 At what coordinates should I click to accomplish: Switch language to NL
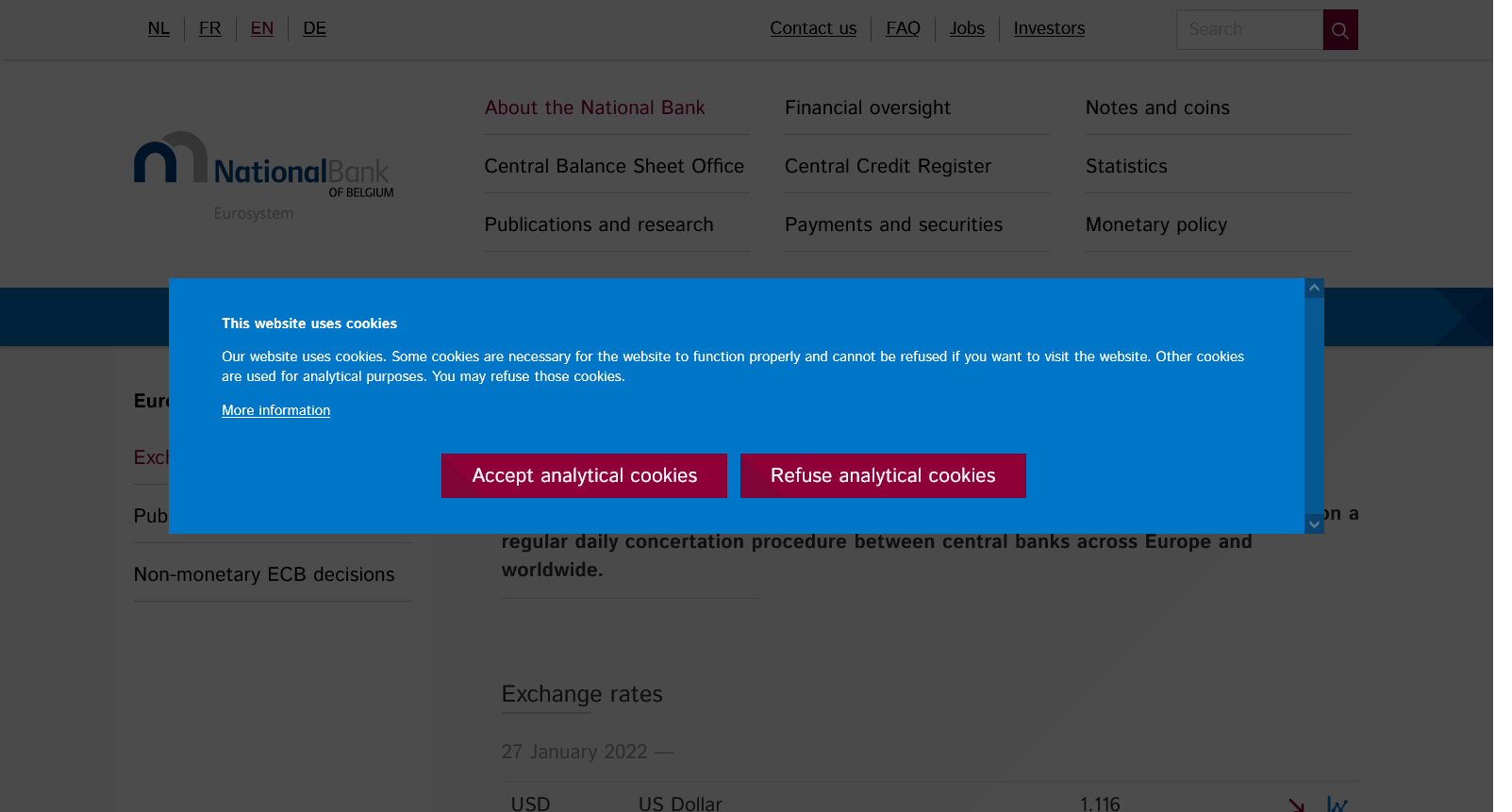coord(158,28)
